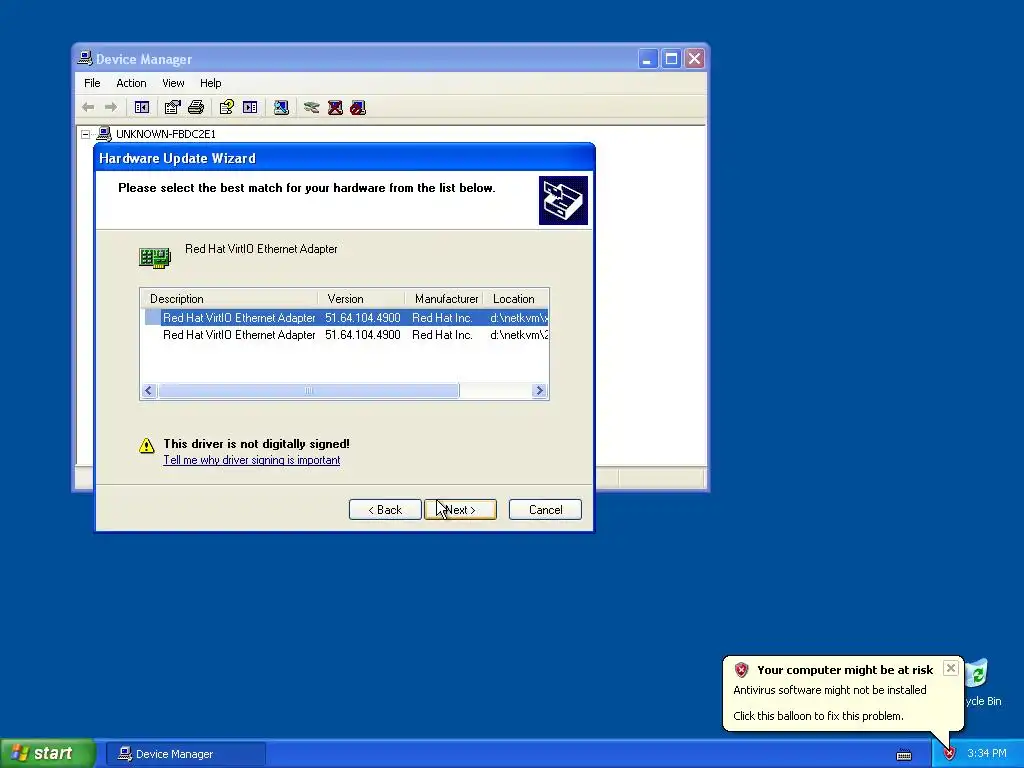
Task: Click the 'Your computer might be at risk' balloon
Action: coord(843,693)
